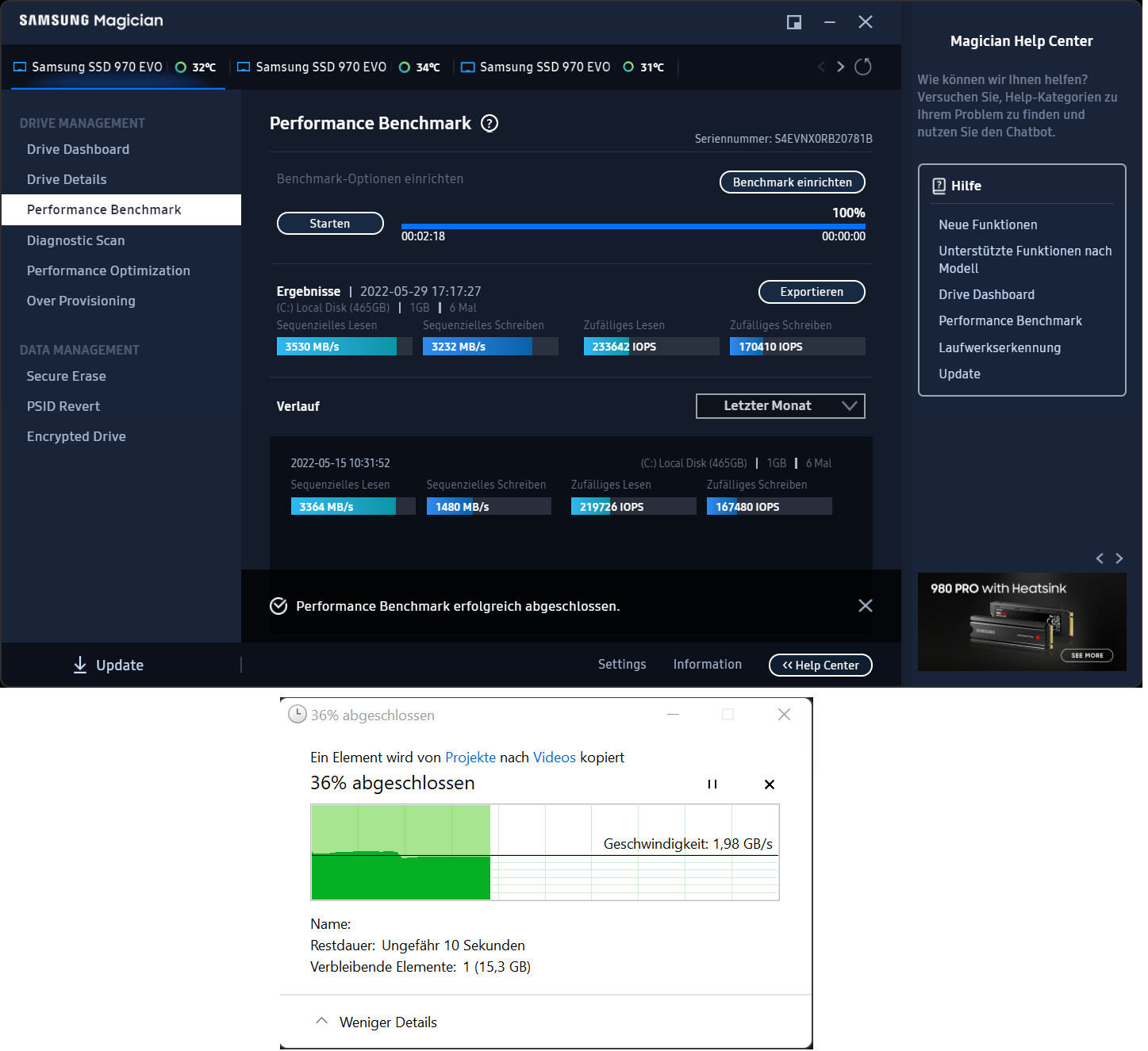Viewport: 1148px width, 1051px height.
Task: Go to previous drive tab arrow
Action: 821,67
